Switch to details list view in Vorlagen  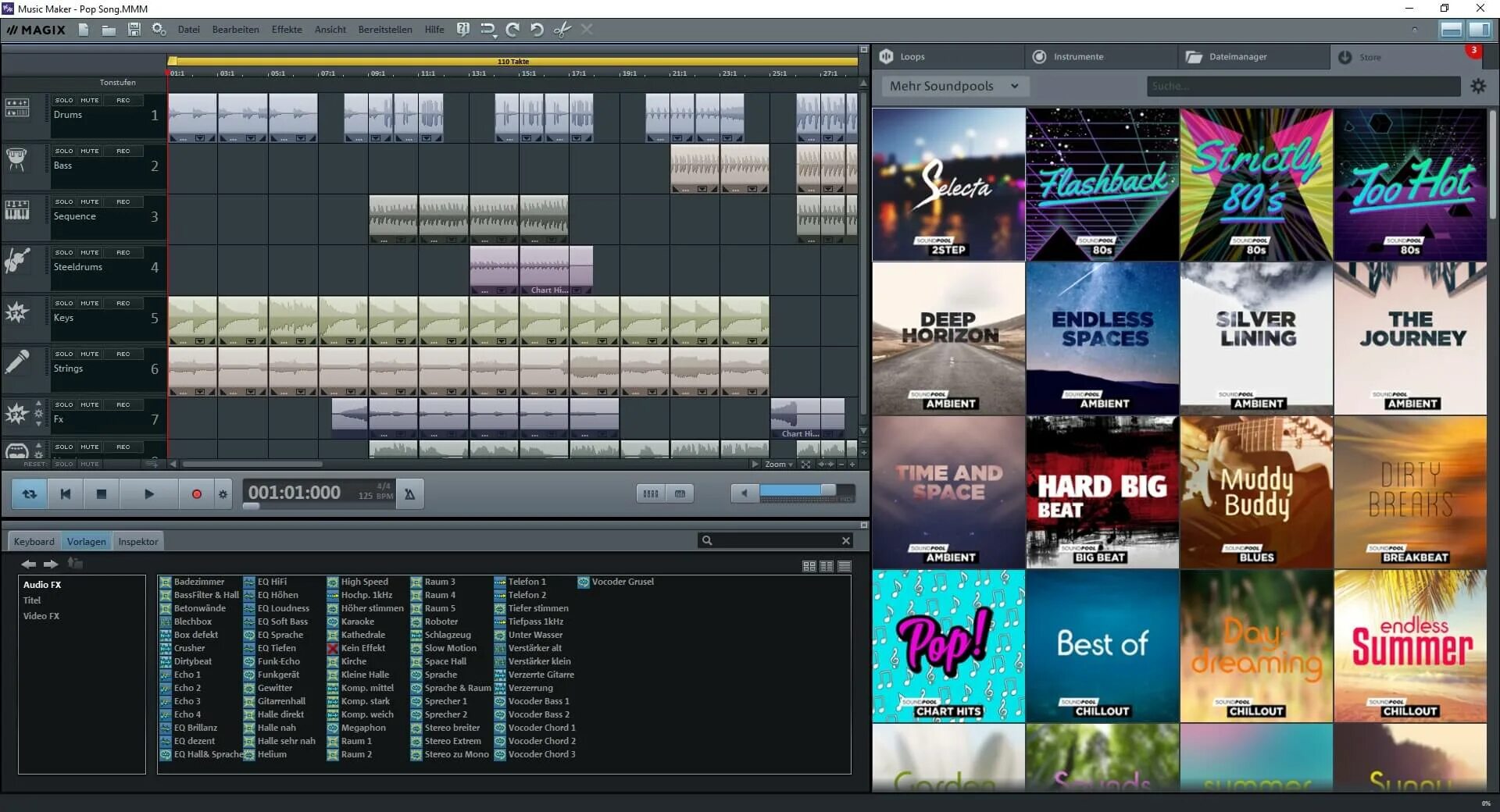pos(845,566)
